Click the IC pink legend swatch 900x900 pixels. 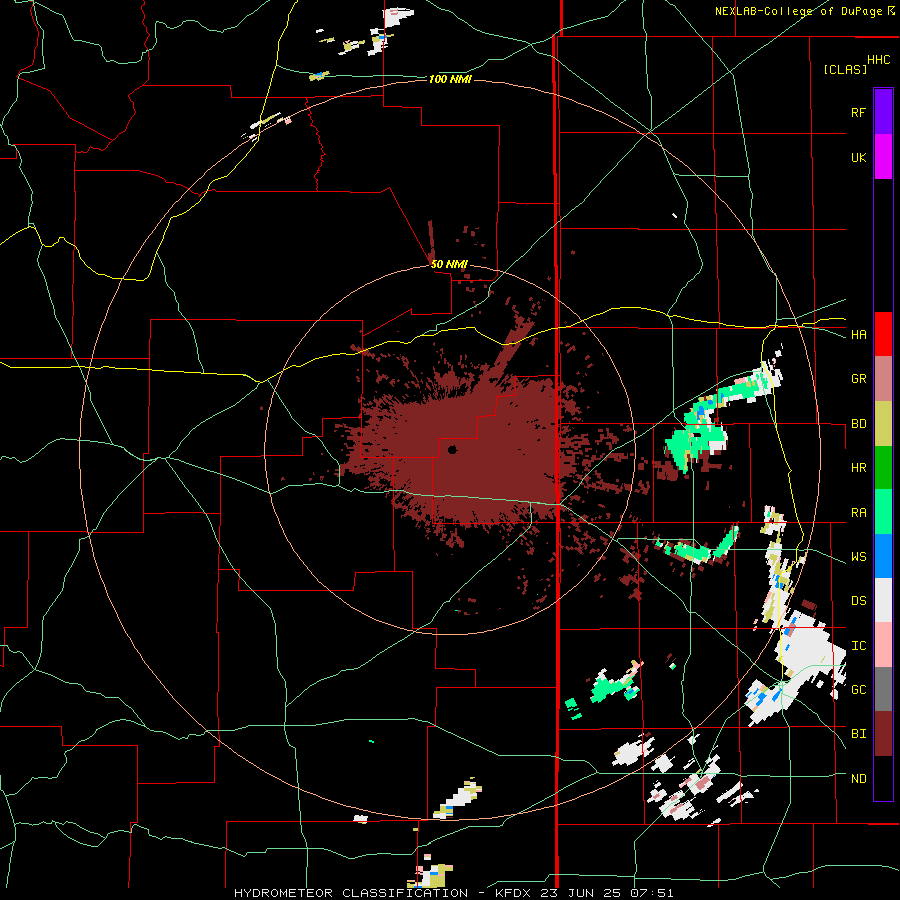point(883,645)
